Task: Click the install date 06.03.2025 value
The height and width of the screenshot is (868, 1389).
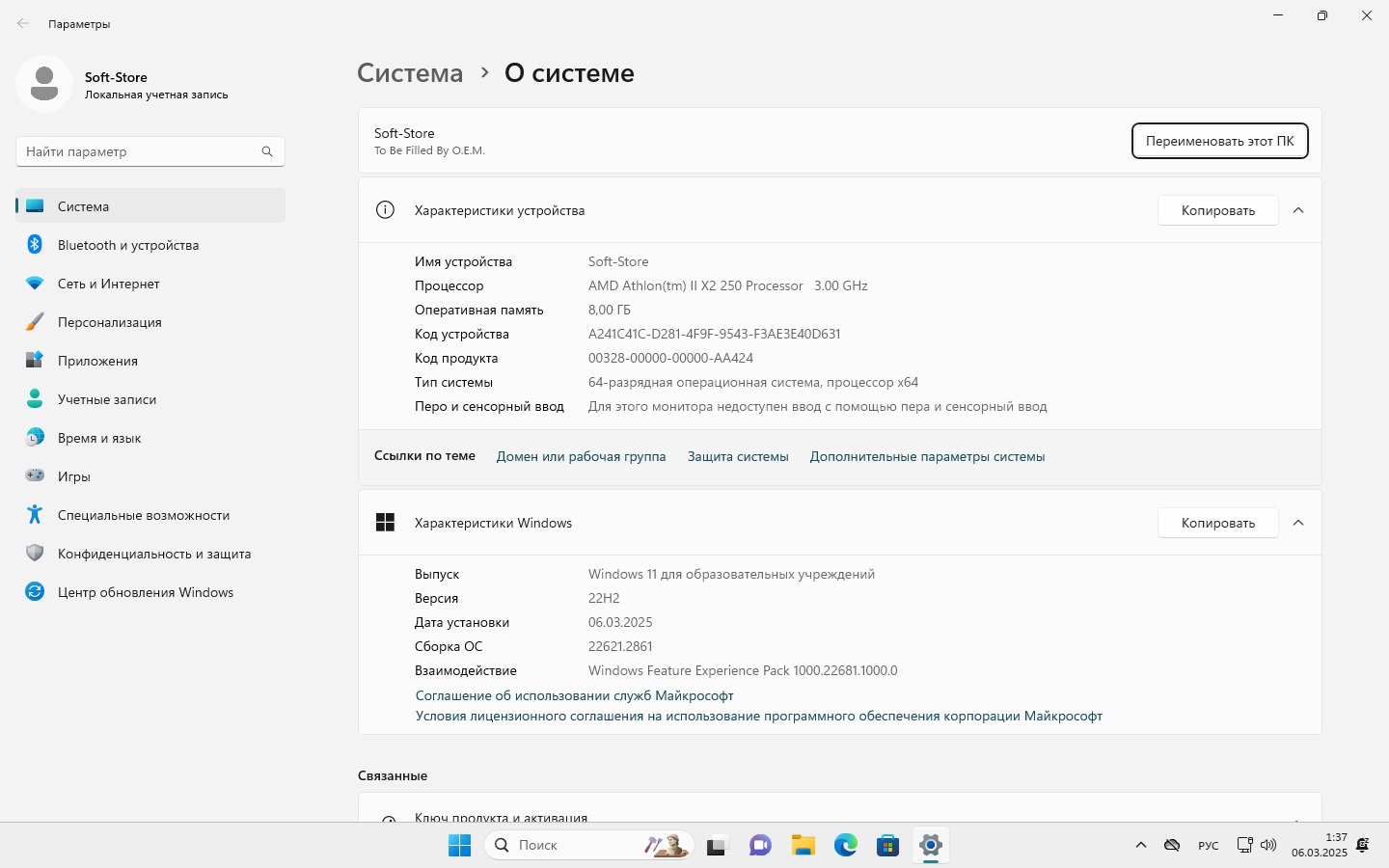Action: (620, 622)
